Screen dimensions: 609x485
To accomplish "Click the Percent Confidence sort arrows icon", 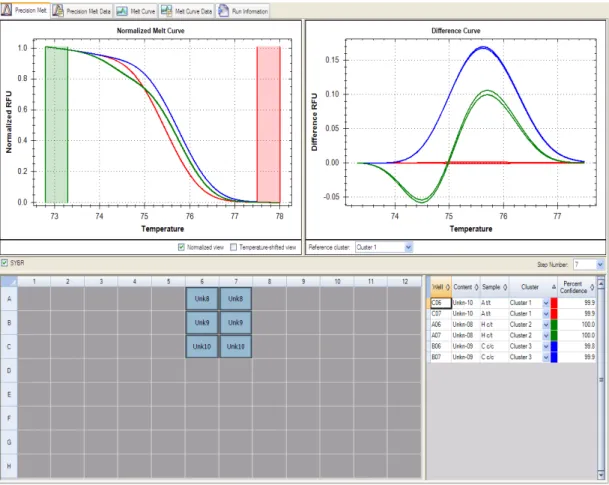I will point(592,287).
